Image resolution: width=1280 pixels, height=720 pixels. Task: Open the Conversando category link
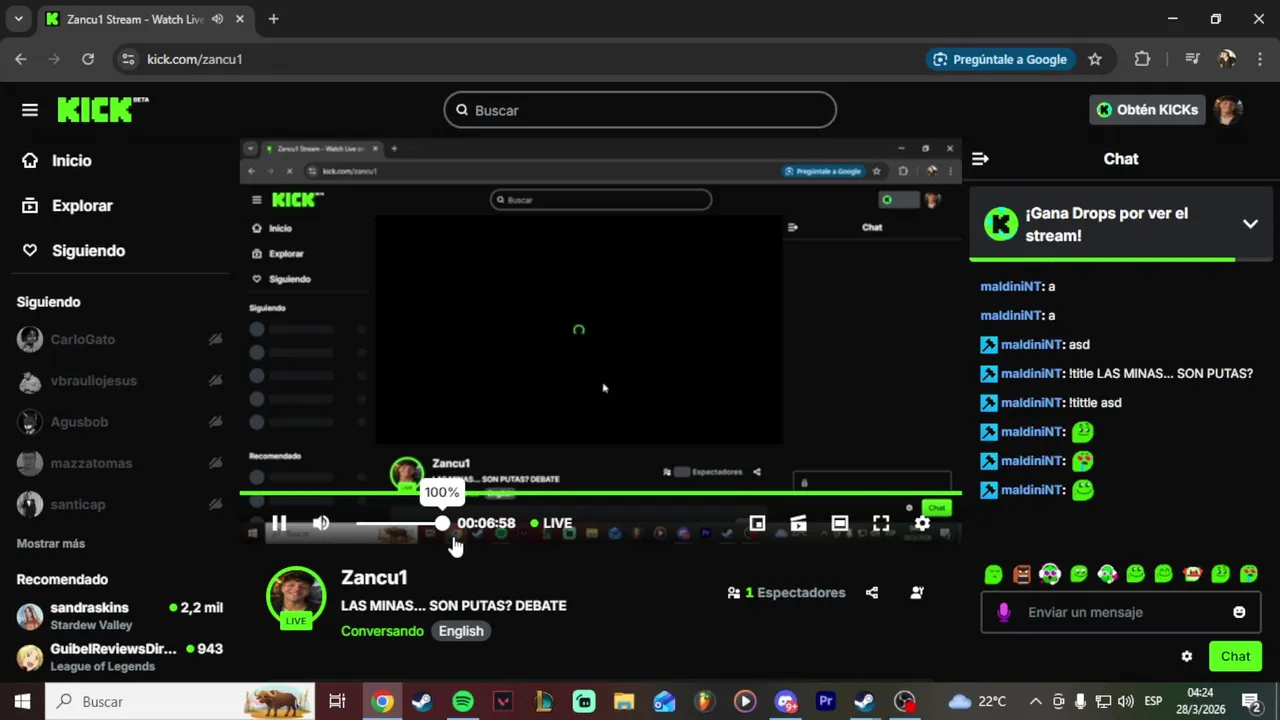click(x=382, y=631)
